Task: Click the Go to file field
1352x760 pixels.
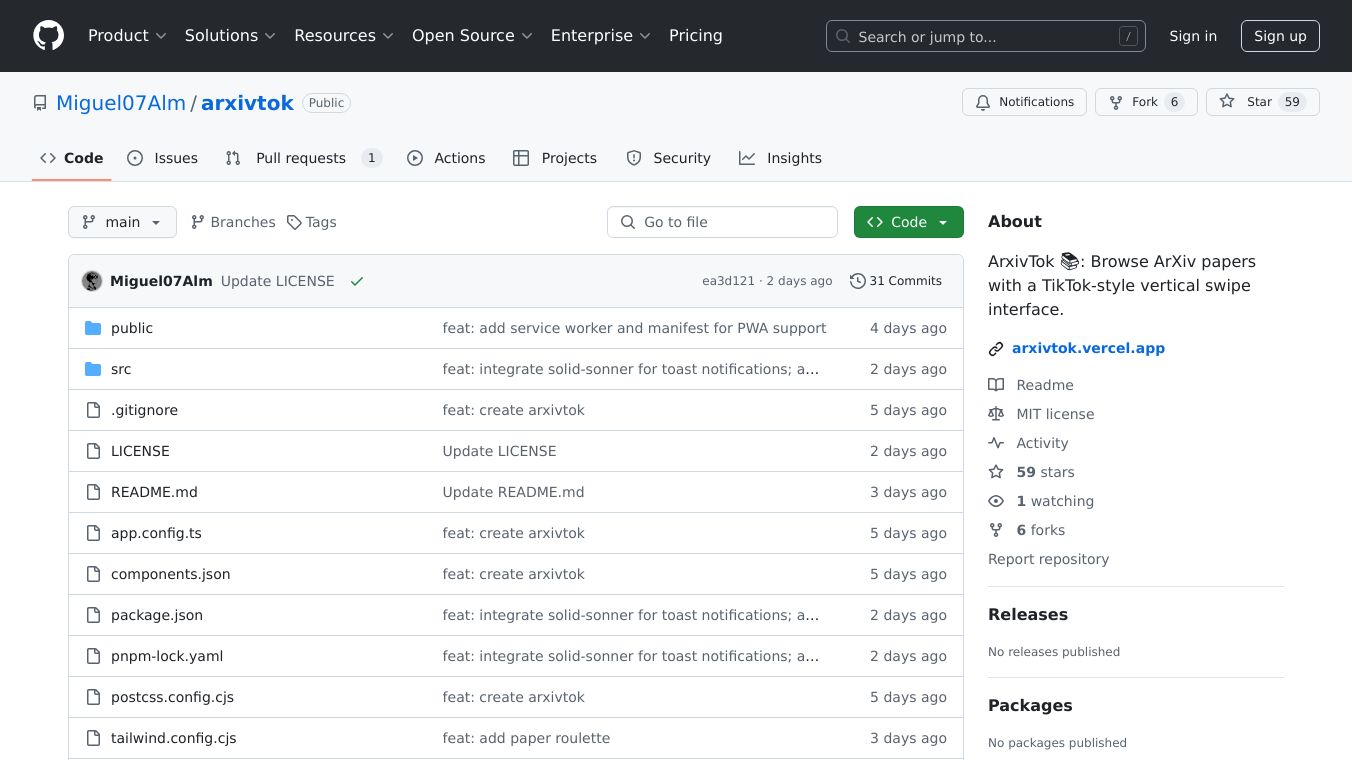Action: click(722, 222)
